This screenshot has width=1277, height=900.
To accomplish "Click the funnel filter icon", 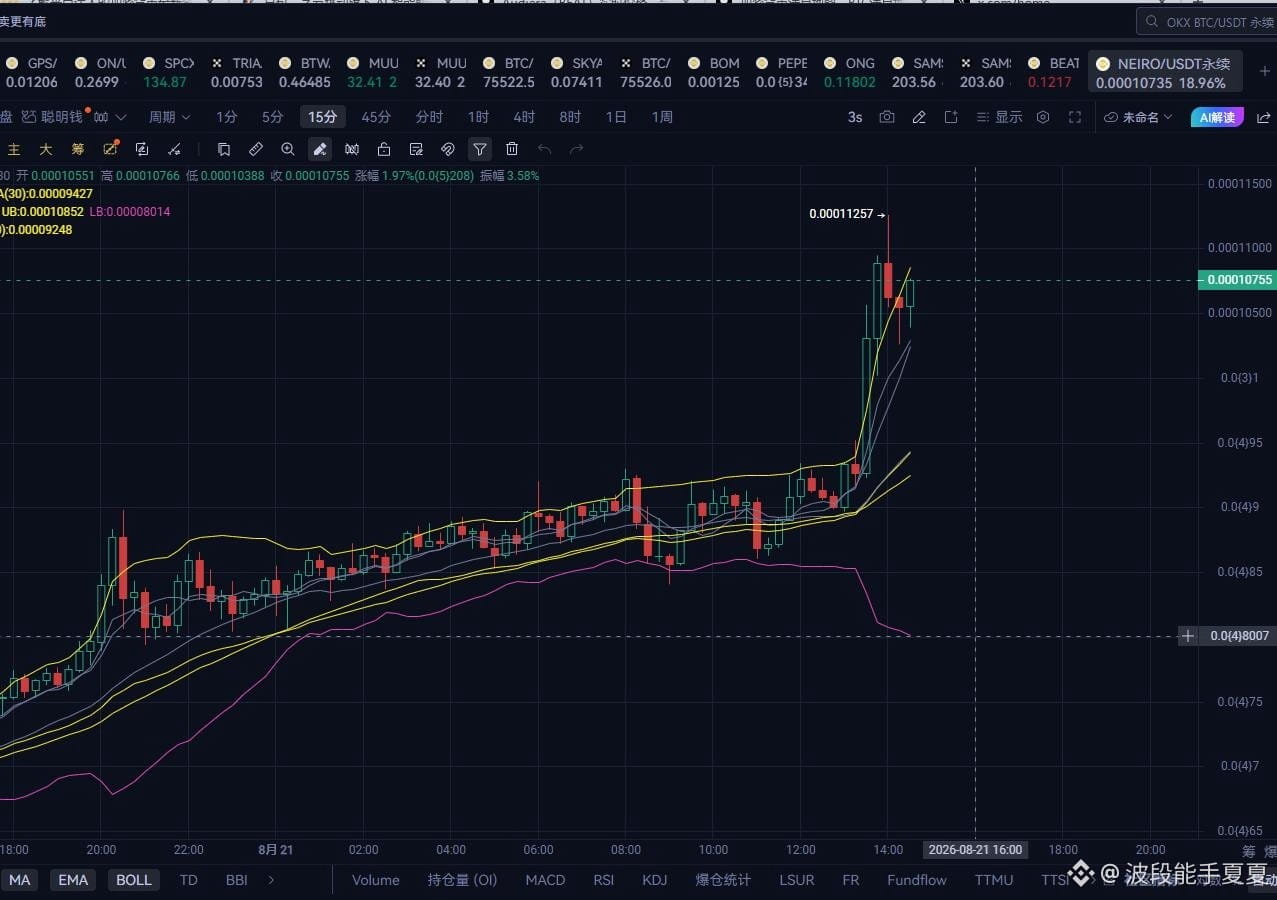I will point(480,149).
